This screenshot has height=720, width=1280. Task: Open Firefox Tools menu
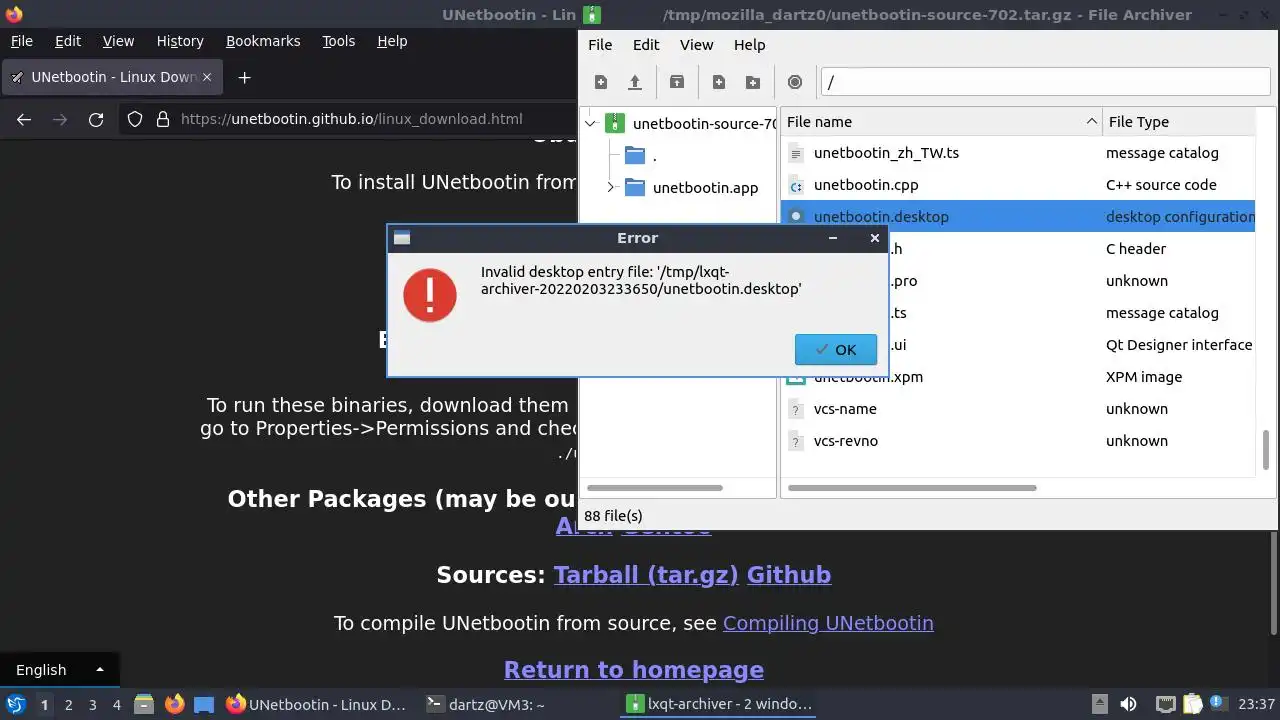338,41
